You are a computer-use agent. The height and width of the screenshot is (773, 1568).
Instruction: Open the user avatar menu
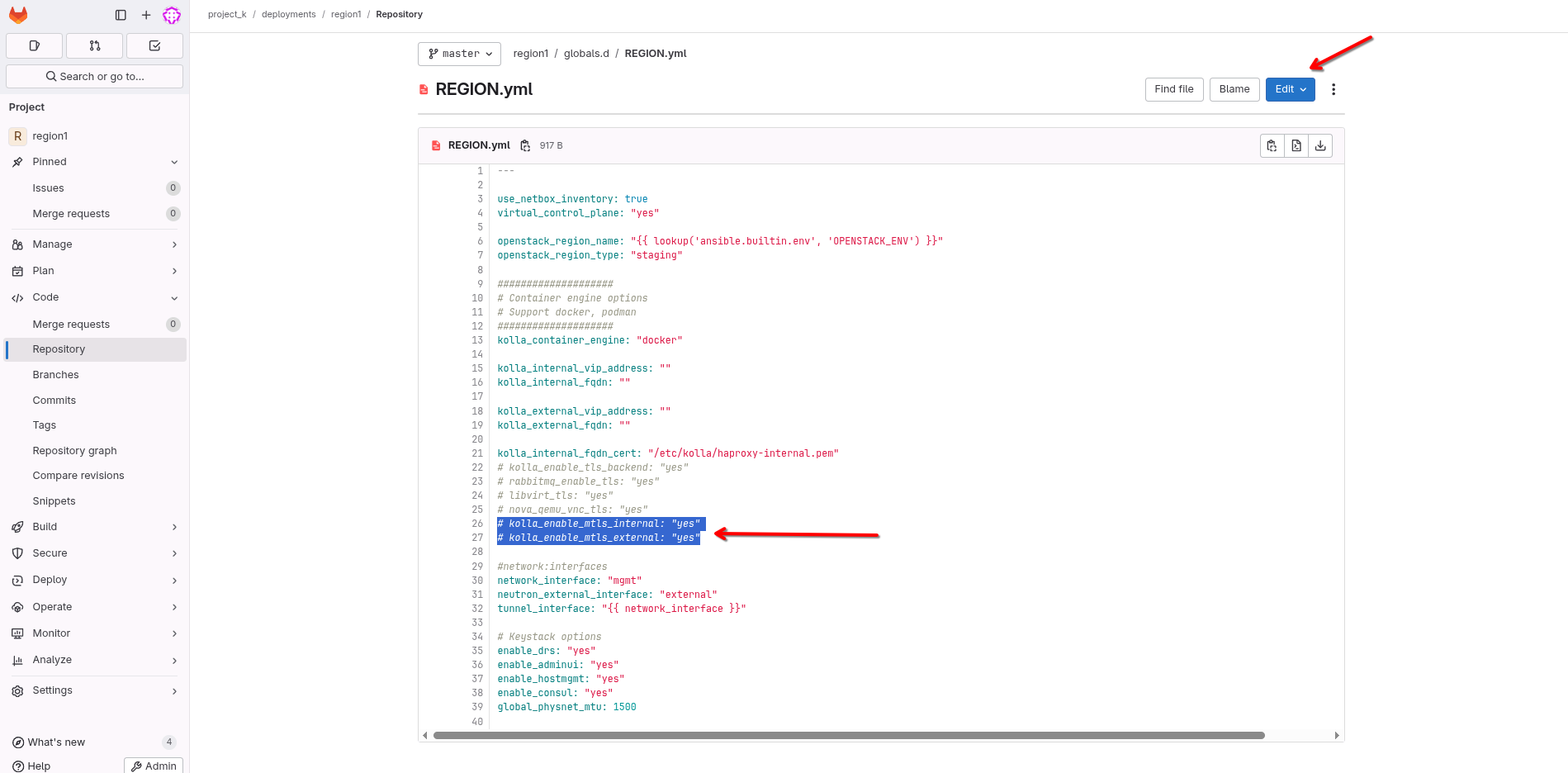click(x=172, y=15)
